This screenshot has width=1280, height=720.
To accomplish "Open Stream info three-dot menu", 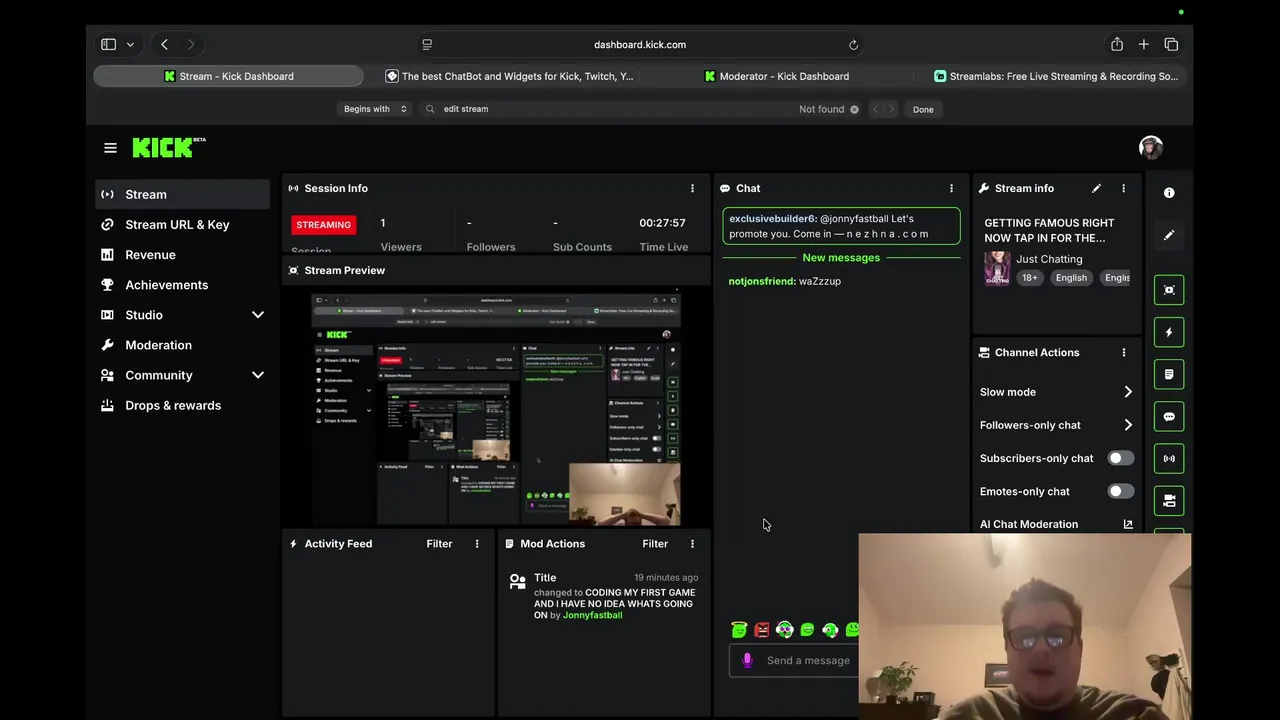I will pos(1123,188).
